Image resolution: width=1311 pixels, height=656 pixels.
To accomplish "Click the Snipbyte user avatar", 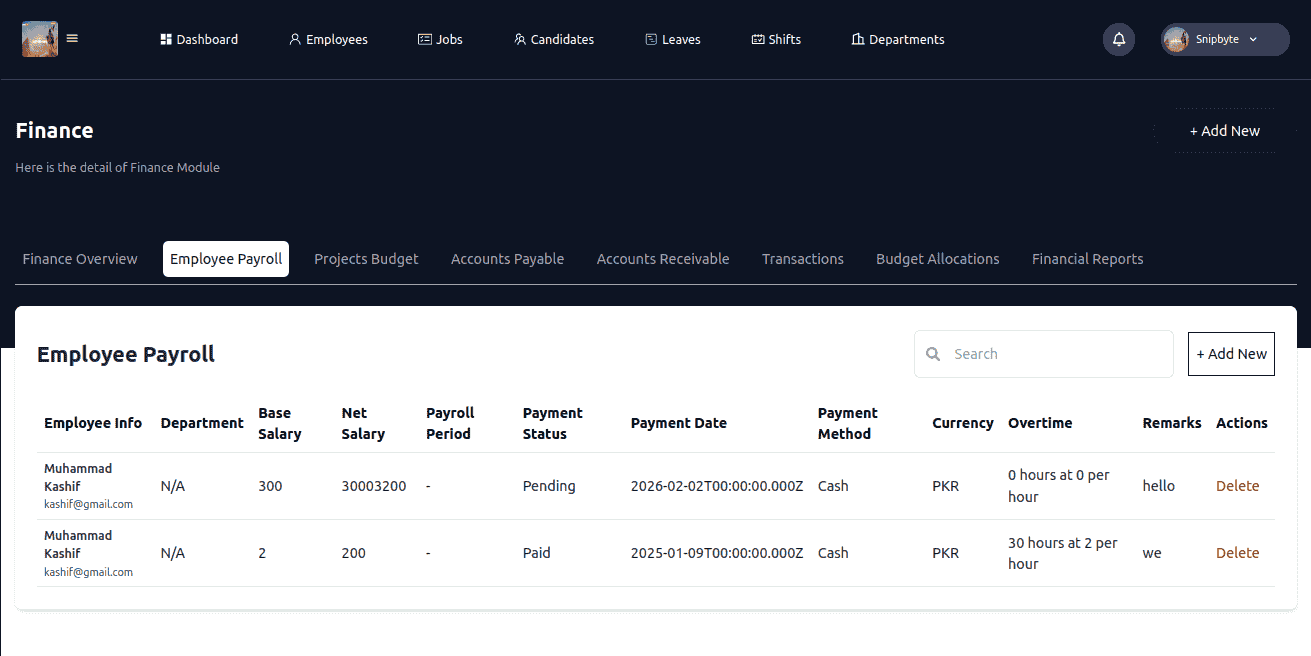I will (1177, 40).
